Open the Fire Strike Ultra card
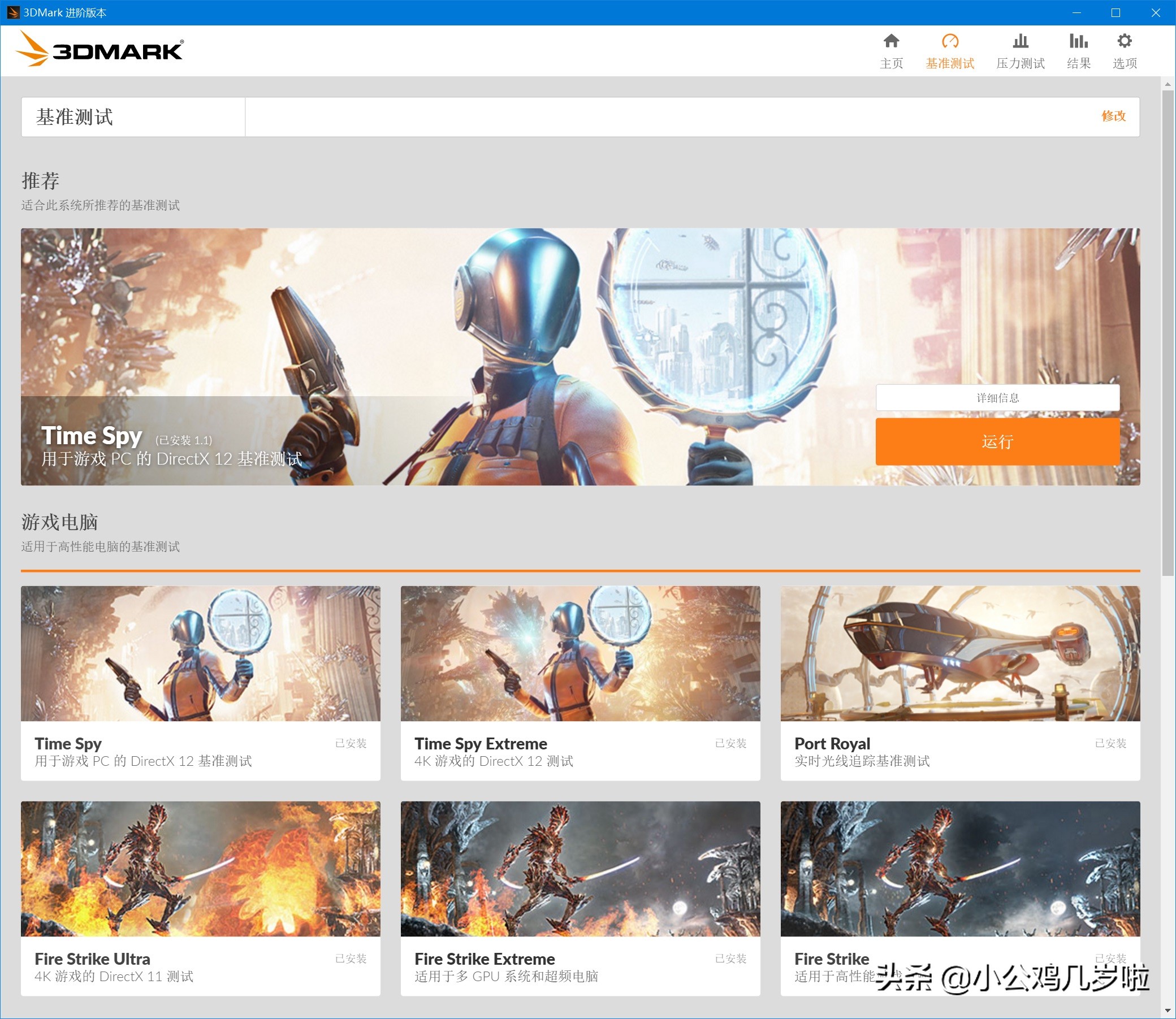 (x=200, y=897)
